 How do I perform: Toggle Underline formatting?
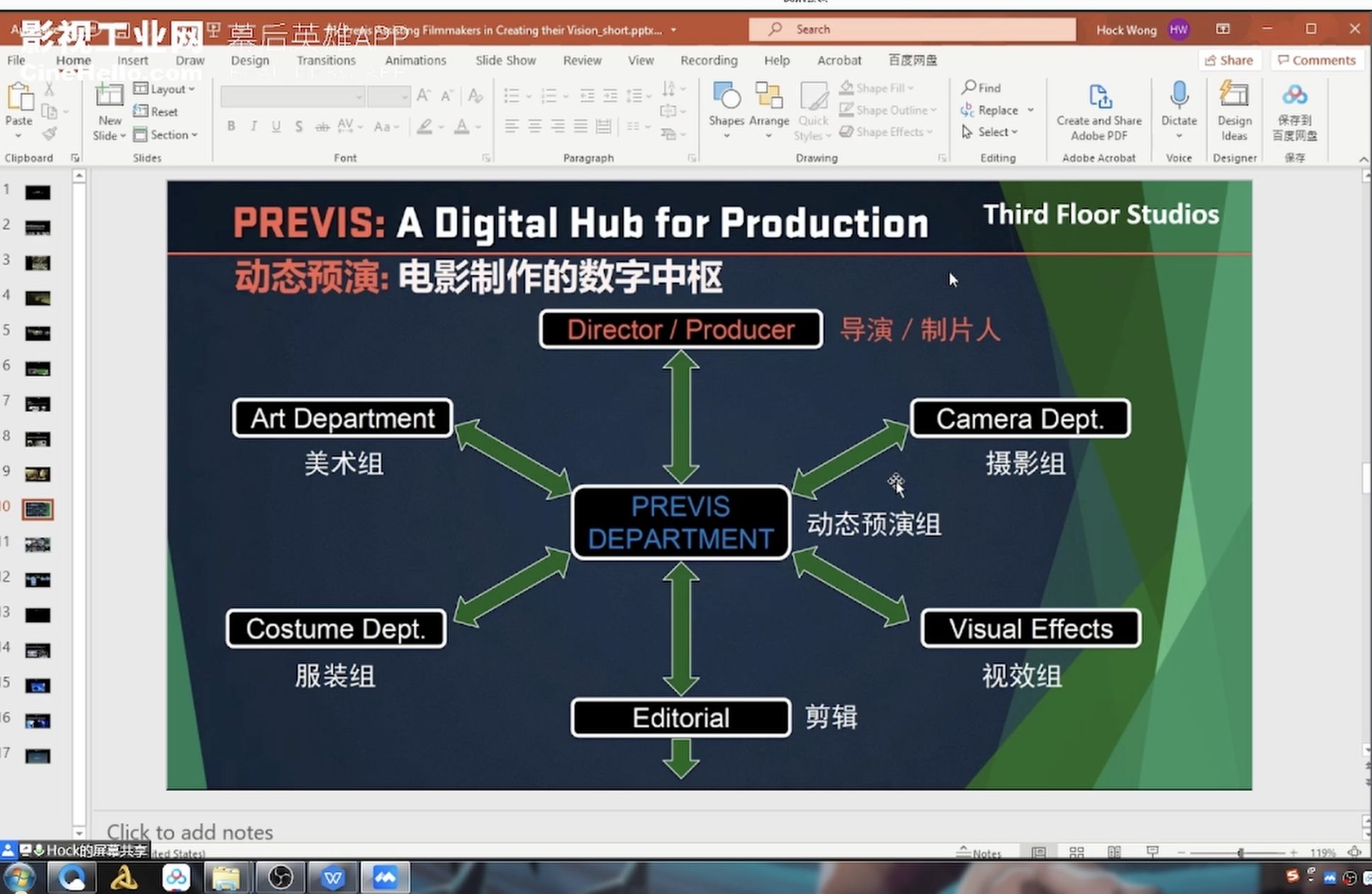coord(276,126)
